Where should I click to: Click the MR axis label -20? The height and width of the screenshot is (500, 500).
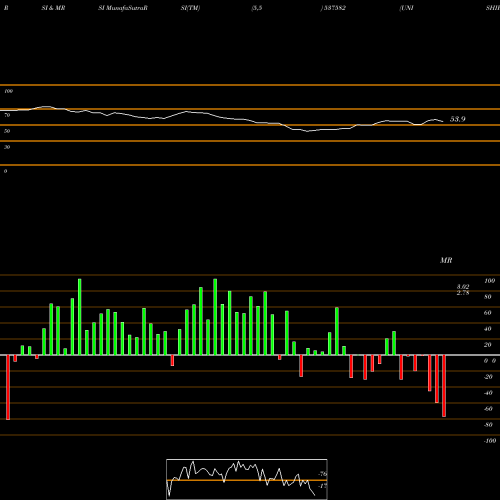point(488,377)
